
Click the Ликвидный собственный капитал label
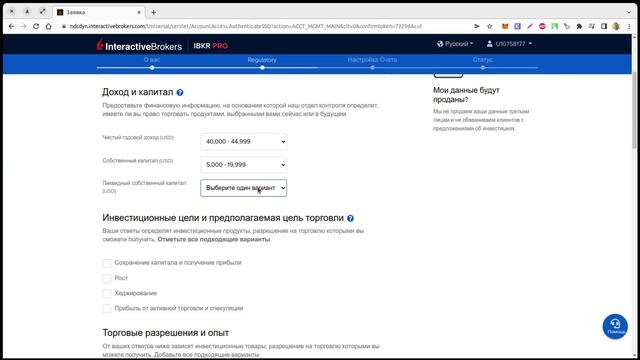pyautogui.click(x=144, y=187)
